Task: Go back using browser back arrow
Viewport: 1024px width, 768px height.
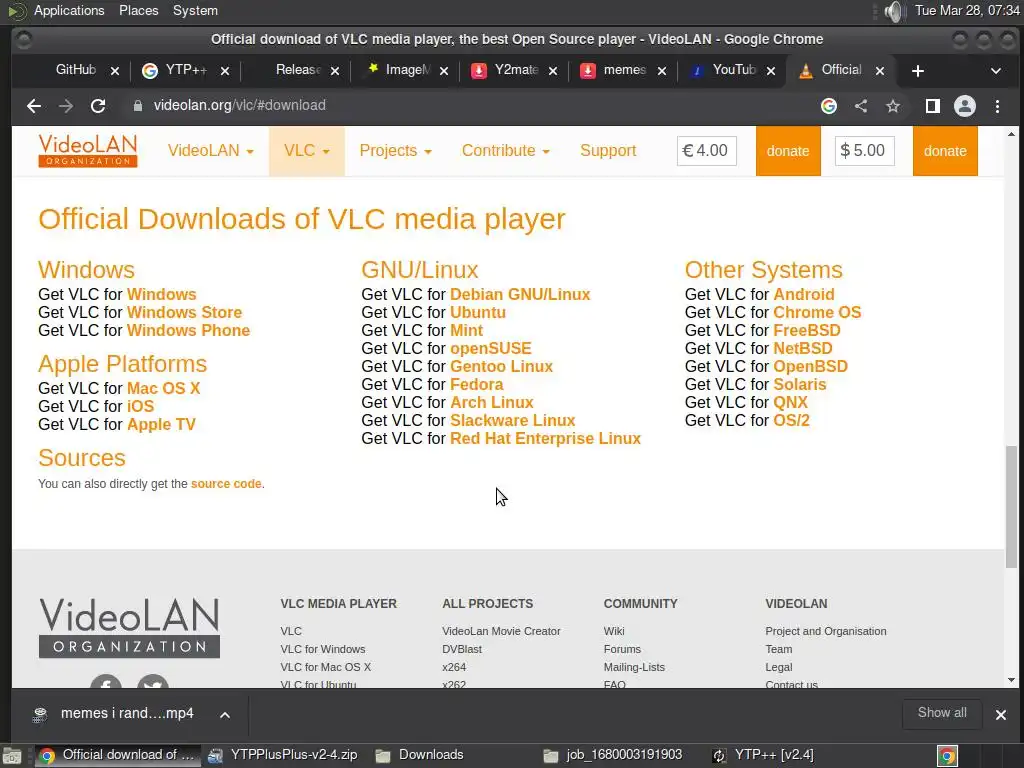Action: click(x=33, y=106)
